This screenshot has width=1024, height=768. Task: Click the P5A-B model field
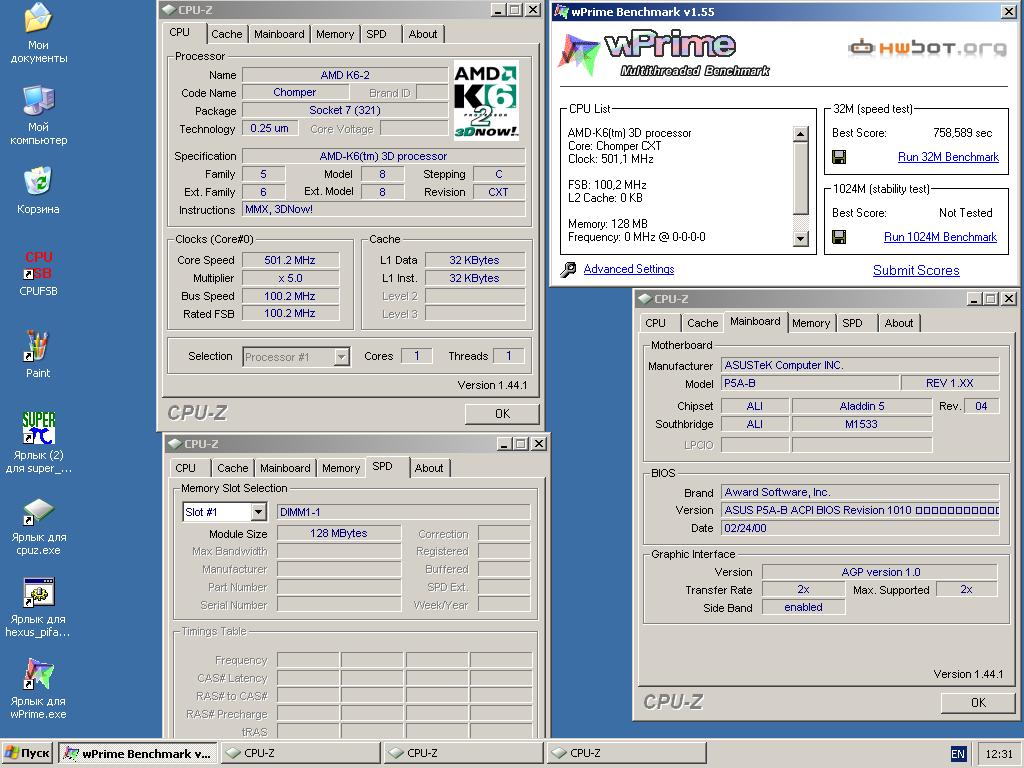click(x=810, y=383)
